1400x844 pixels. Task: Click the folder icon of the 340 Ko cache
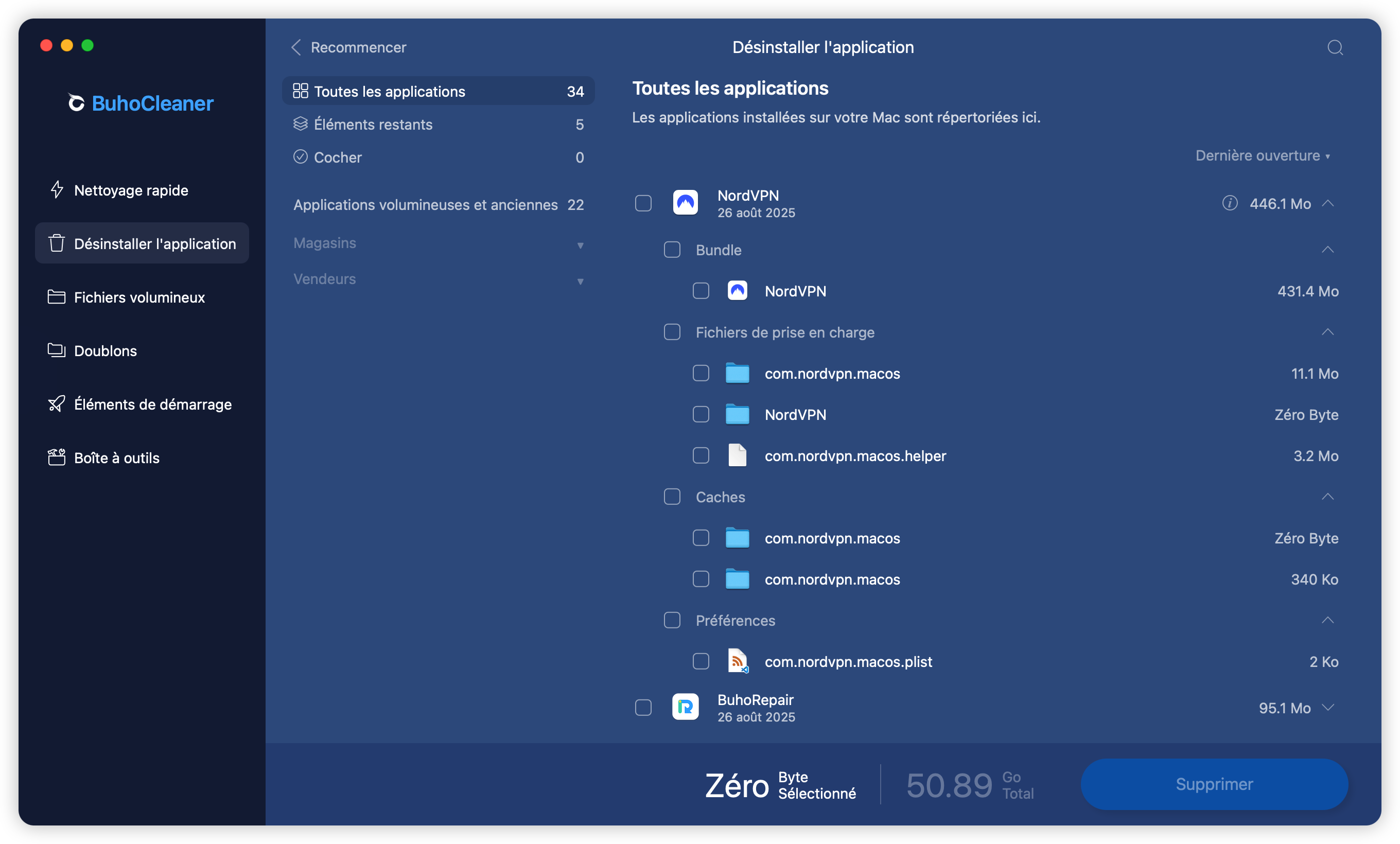[x=737, y=579]
